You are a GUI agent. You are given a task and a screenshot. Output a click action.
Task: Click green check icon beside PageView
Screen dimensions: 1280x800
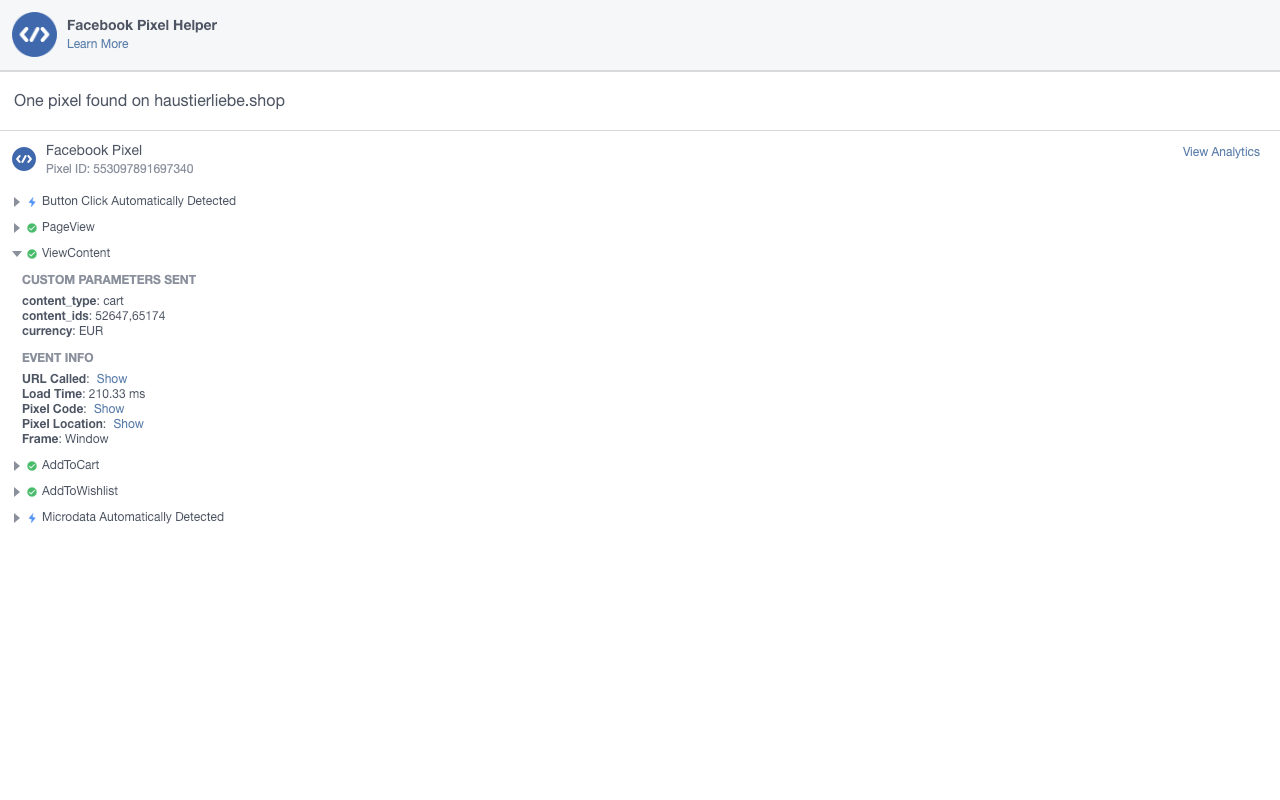pos(32,228)
